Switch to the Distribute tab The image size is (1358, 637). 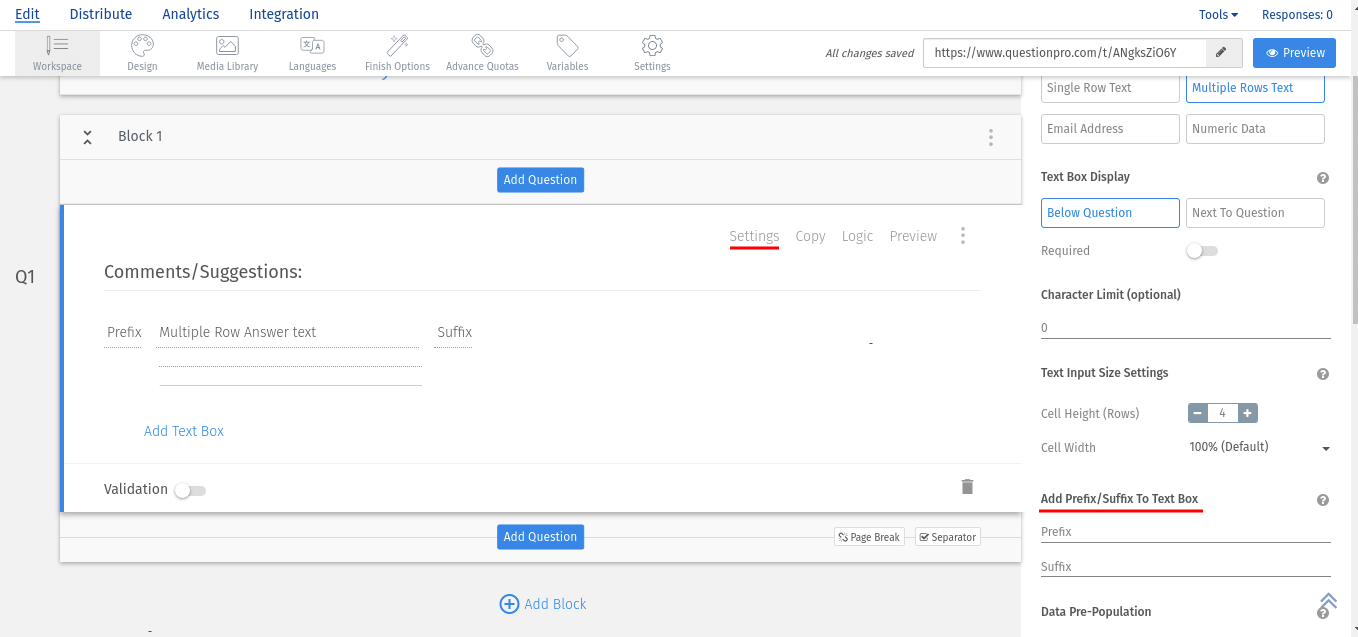101,14
